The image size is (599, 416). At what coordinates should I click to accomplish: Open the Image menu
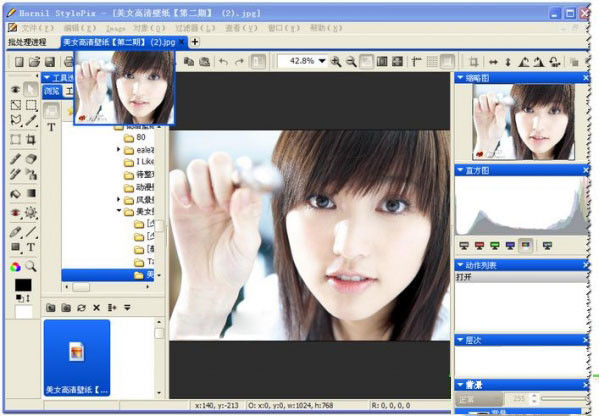pyautogui.click(x=115, y=28)
